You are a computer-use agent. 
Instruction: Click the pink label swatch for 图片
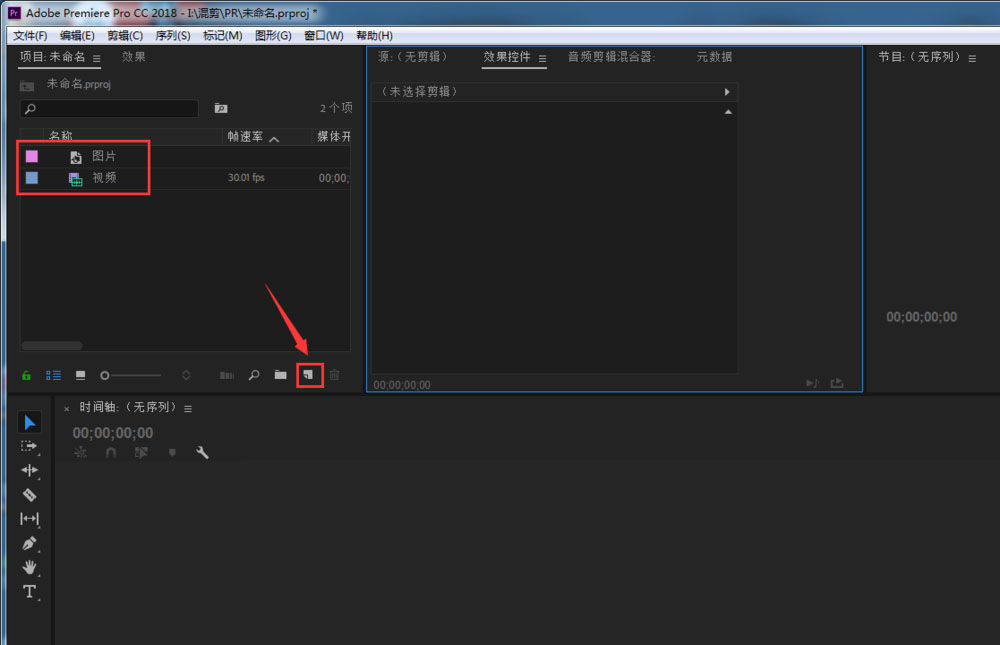pyautogui.click(x=32, y=156)
